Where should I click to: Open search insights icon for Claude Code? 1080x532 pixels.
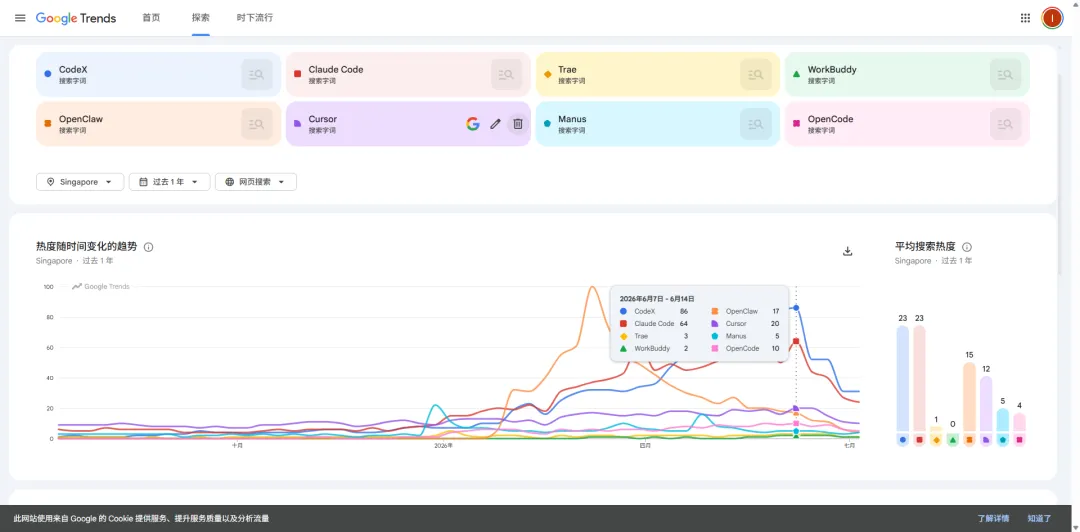(506, 74)
